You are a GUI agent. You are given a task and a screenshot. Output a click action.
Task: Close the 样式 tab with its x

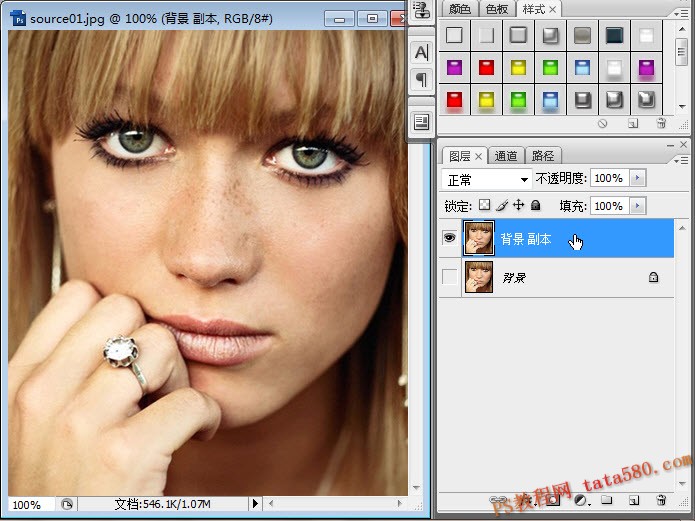[x=552, y=9]
